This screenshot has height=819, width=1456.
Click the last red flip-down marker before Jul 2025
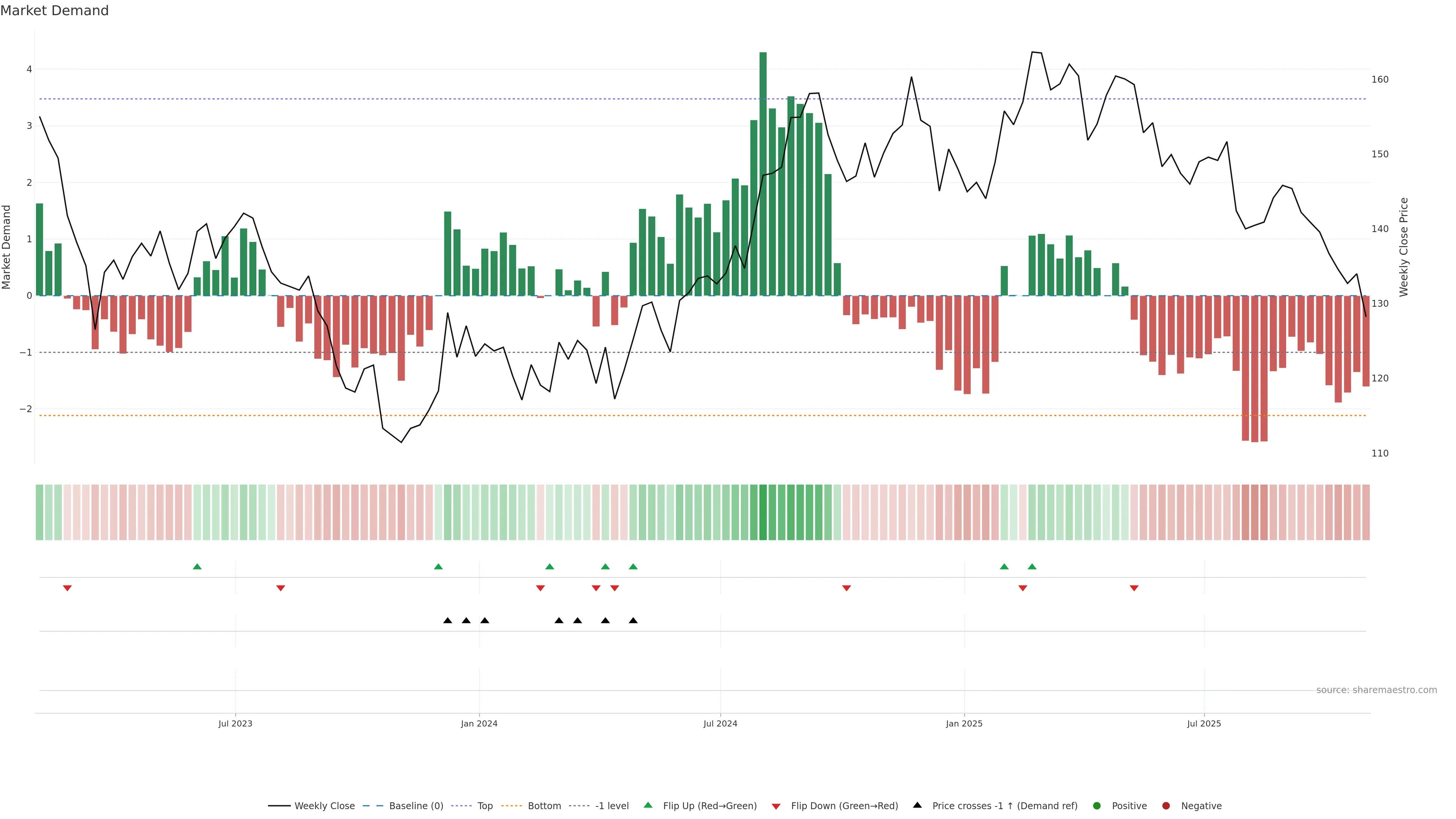click(x=1134, y=588)
